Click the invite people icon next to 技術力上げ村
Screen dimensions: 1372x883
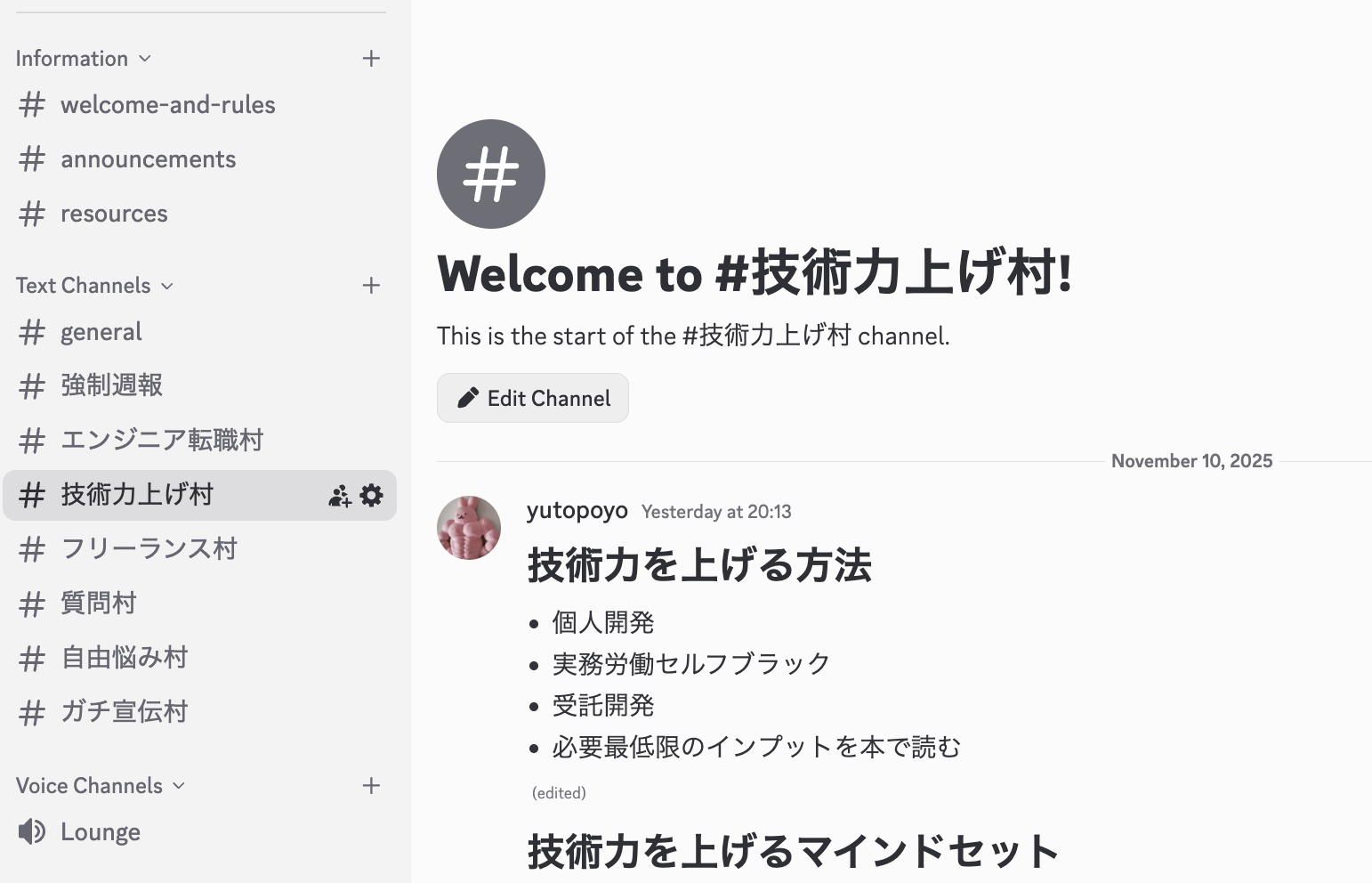(x=339, y=496)
